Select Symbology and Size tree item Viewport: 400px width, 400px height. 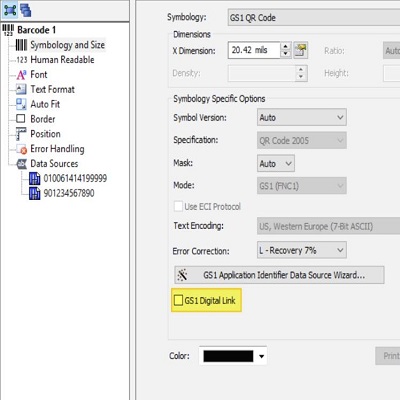(67, 45)
